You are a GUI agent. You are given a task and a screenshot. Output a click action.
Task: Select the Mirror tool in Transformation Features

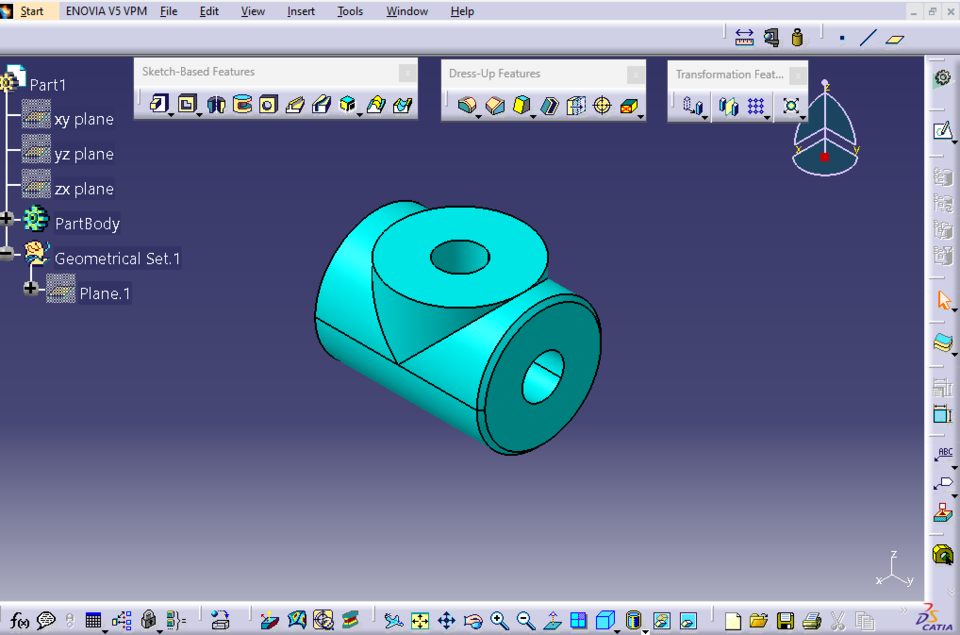point(728,107)
